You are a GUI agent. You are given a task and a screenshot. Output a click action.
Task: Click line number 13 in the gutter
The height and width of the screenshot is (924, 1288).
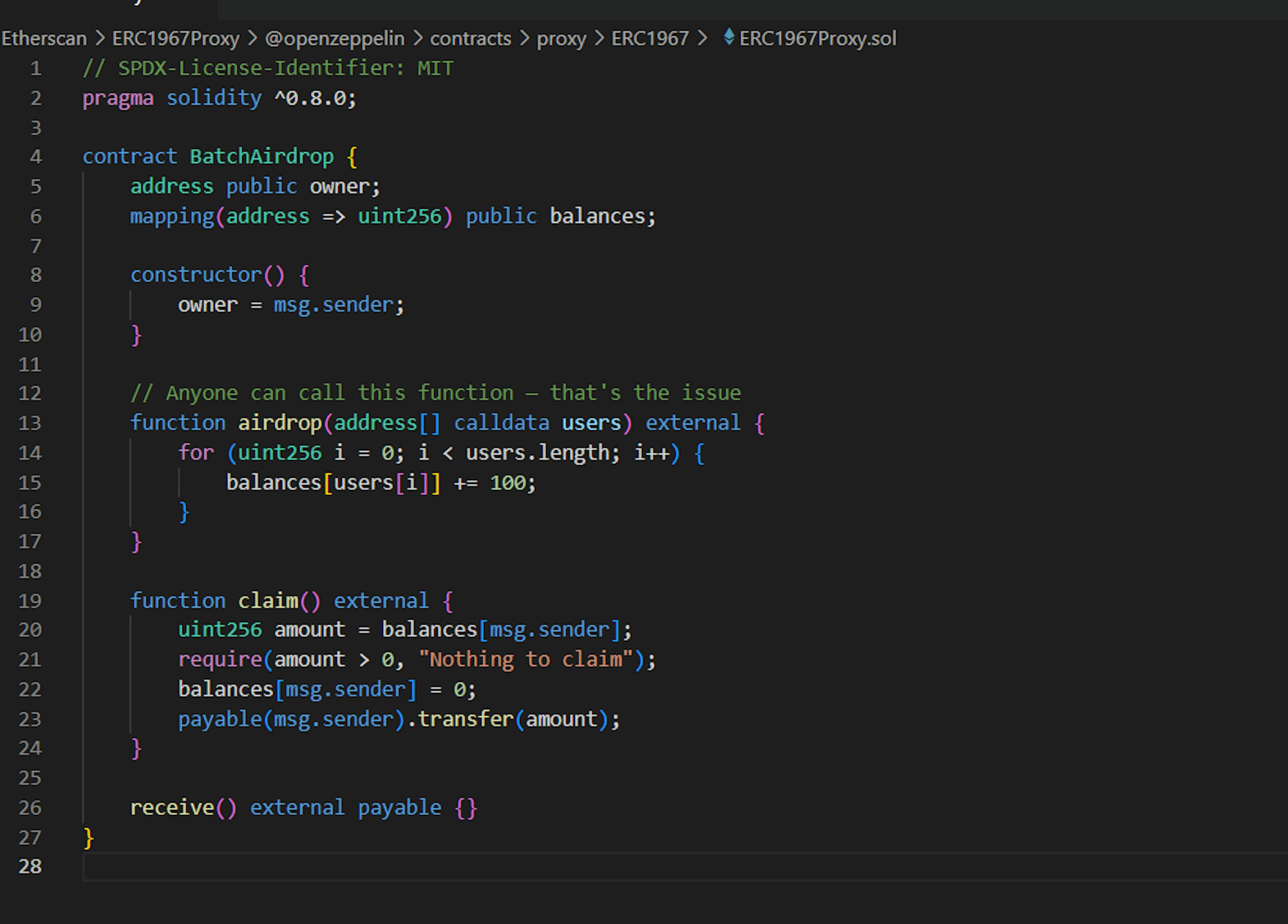pyautogui.click(x=30, y=423)
